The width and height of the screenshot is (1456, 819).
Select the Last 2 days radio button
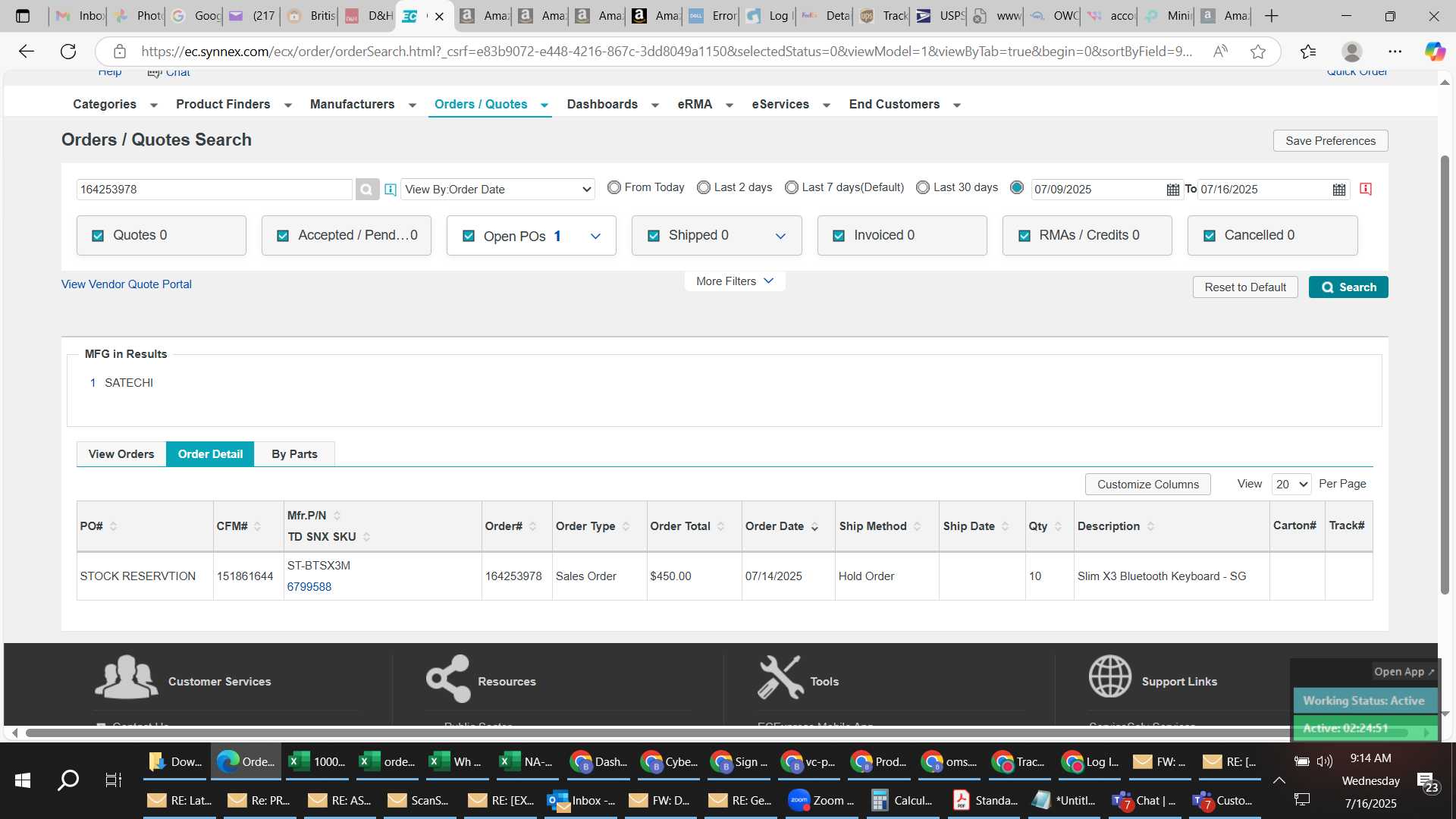704,187
